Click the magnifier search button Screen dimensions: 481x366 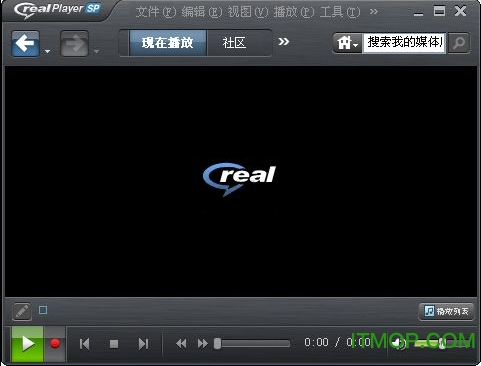[x=459, y=43]
